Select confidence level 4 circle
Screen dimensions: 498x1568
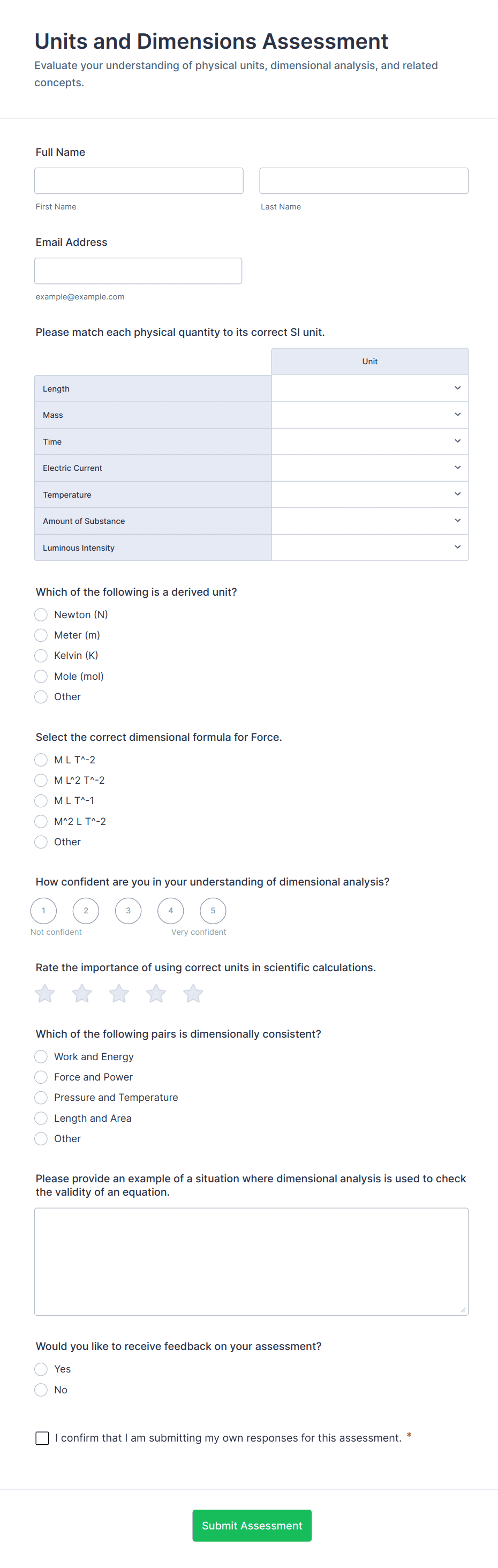[x=170, y=911]
